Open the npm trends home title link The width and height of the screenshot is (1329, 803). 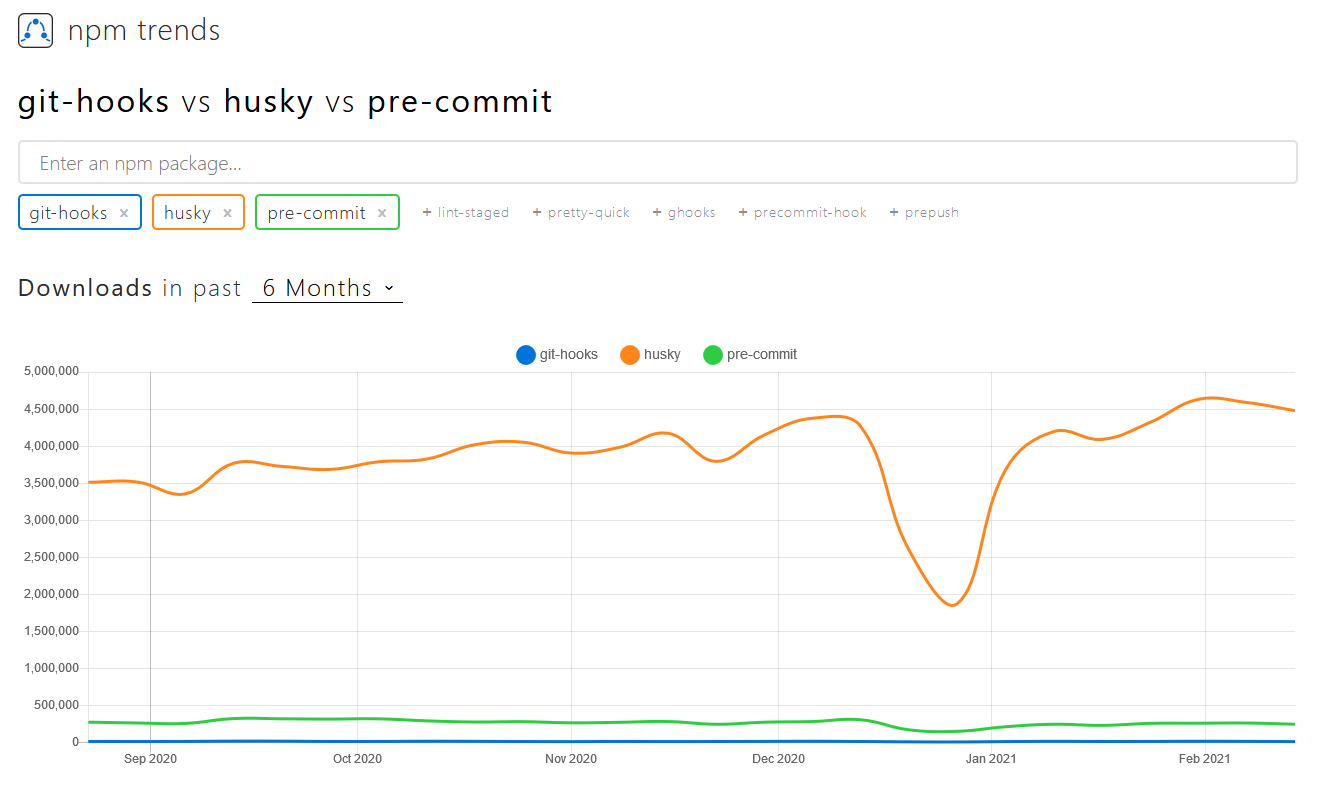click(x=144, y=31)
